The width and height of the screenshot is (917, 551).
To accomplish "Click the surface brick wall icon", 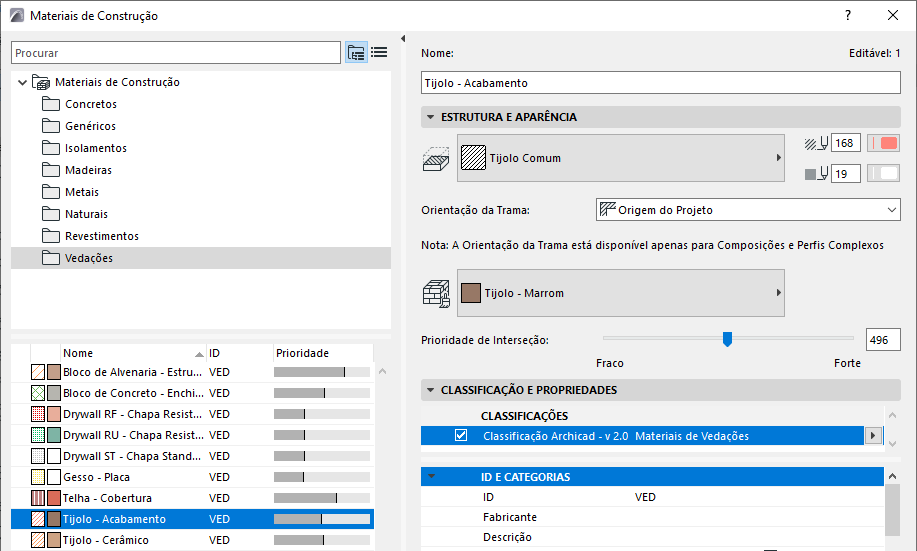I will point(436,294).
